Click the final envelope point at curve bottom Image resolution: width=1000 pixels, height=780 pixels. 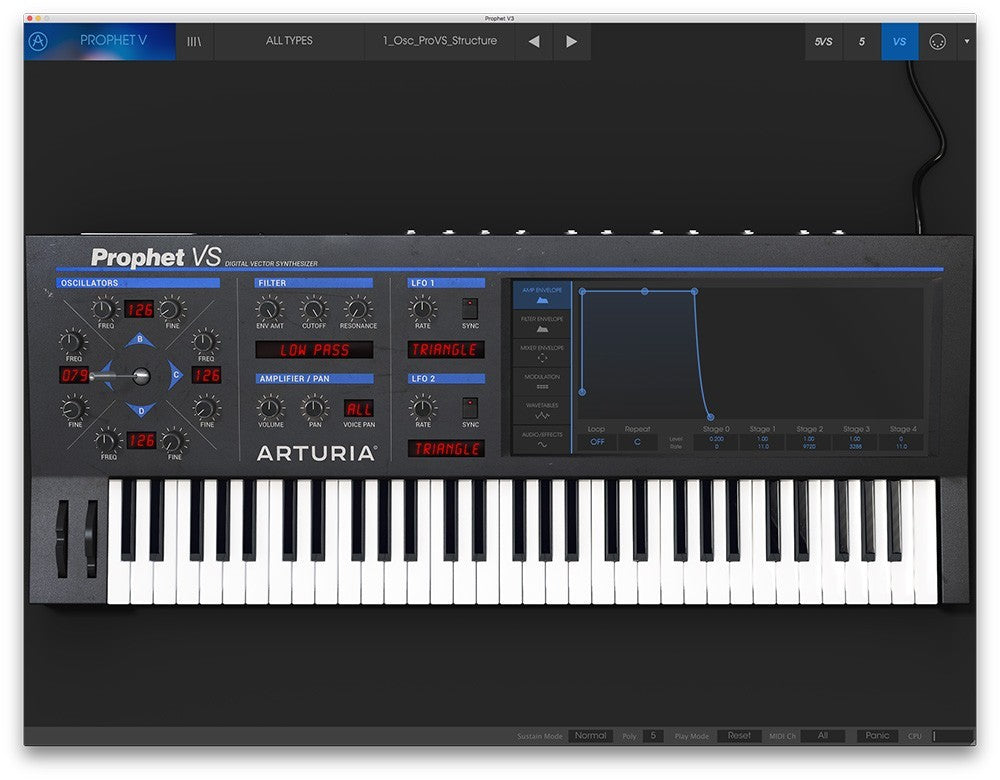click(x=710, y=417)
